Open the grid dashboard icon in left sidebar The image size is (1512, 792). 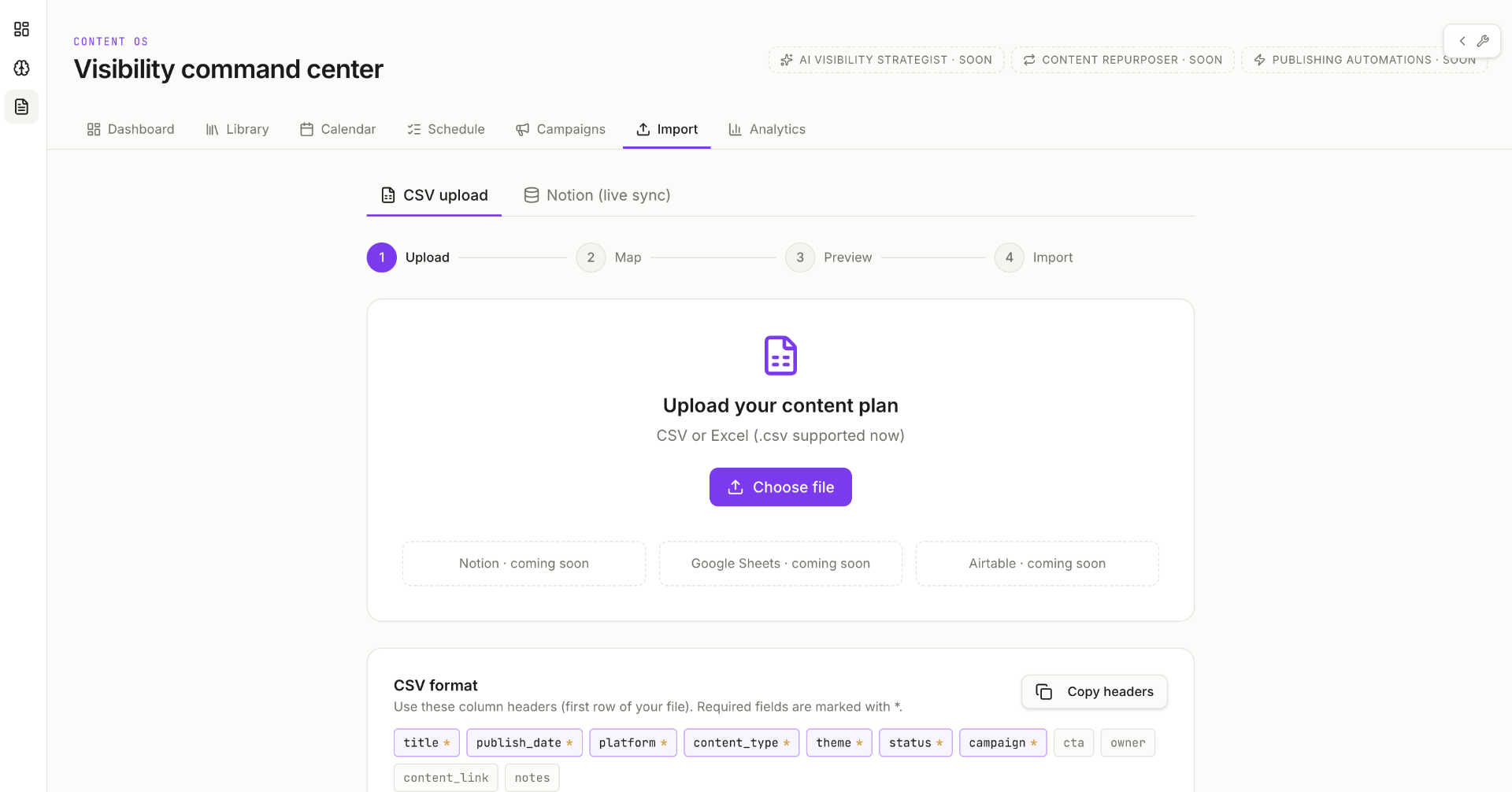pyautogui.click(x=21, y=29)
